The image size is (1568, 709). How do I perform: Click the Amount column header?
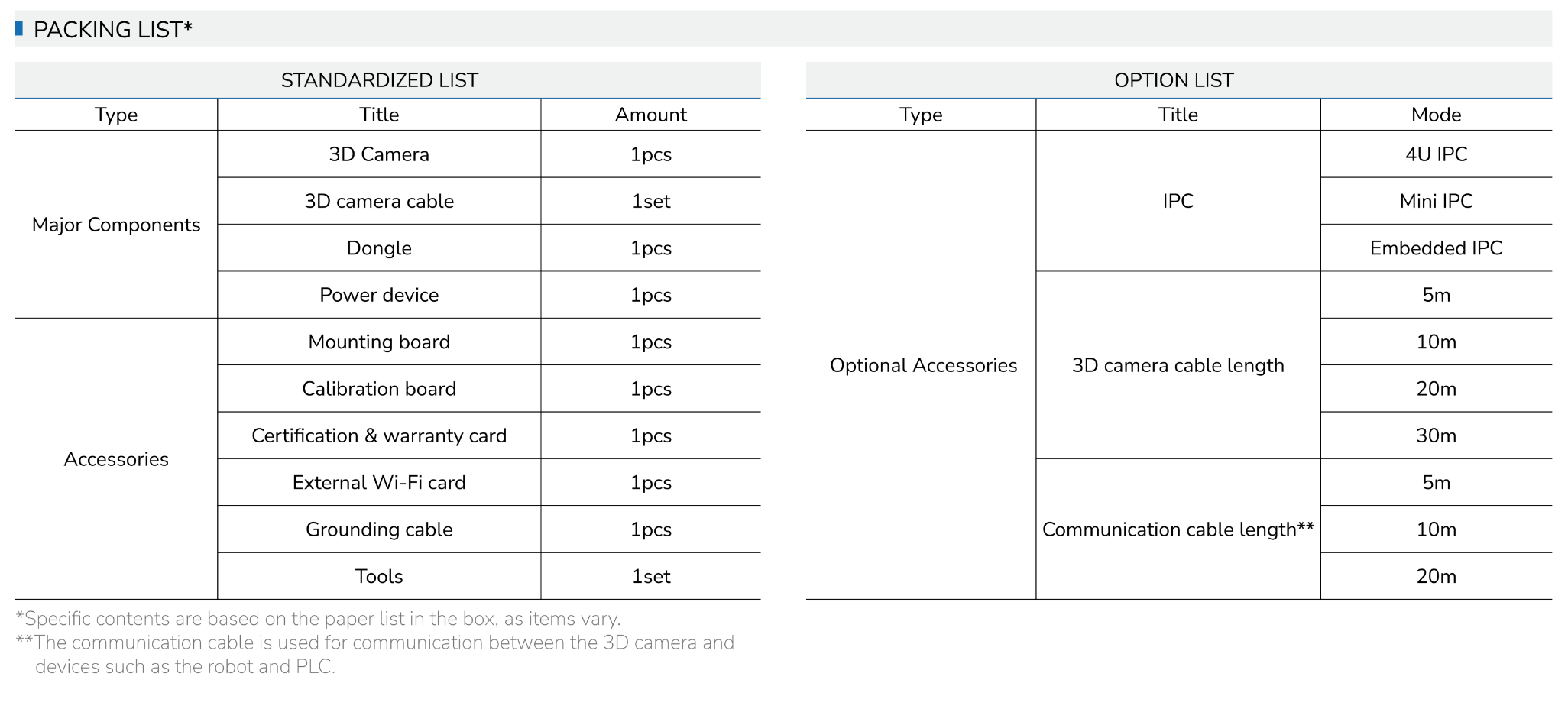click(x=650, y=115)
